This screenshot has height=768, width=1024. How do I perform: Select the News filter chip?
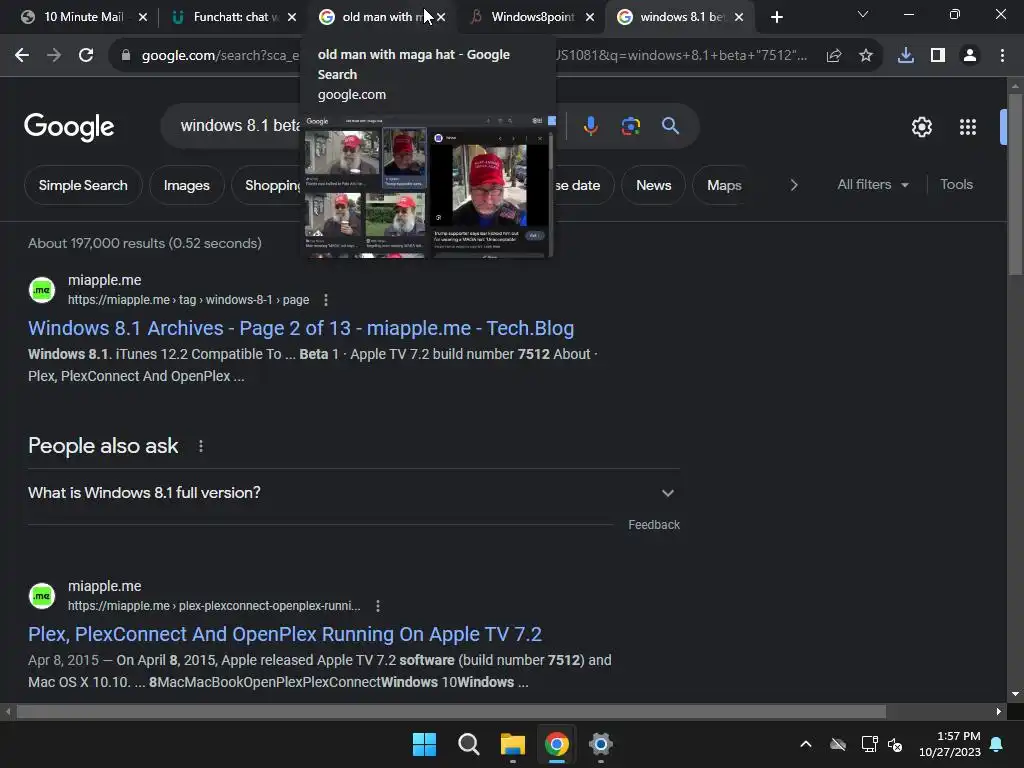pos(653,185)
